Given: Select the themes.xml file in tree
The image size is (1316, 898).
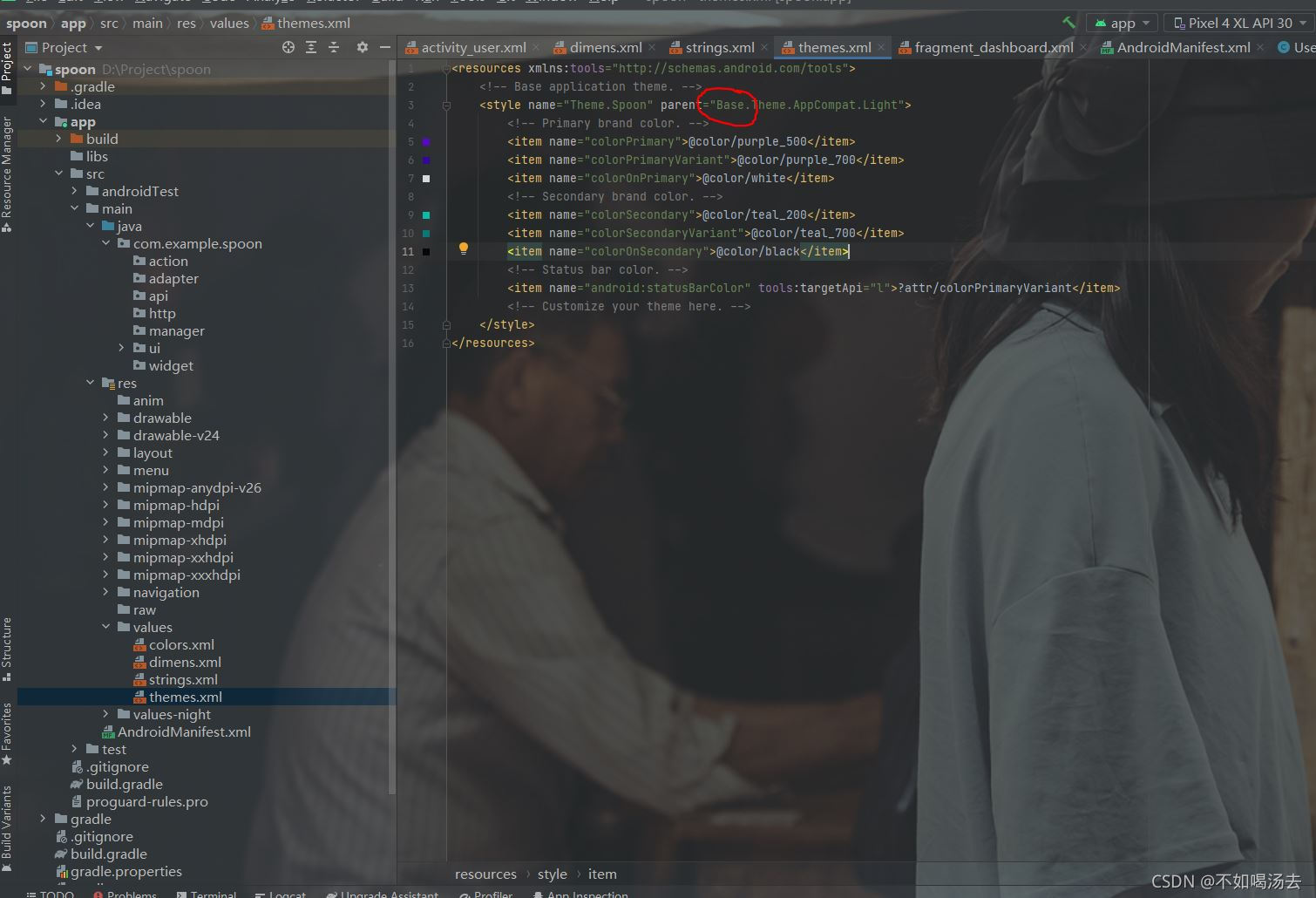Looking at the screenshot, I should coord(178,697).
